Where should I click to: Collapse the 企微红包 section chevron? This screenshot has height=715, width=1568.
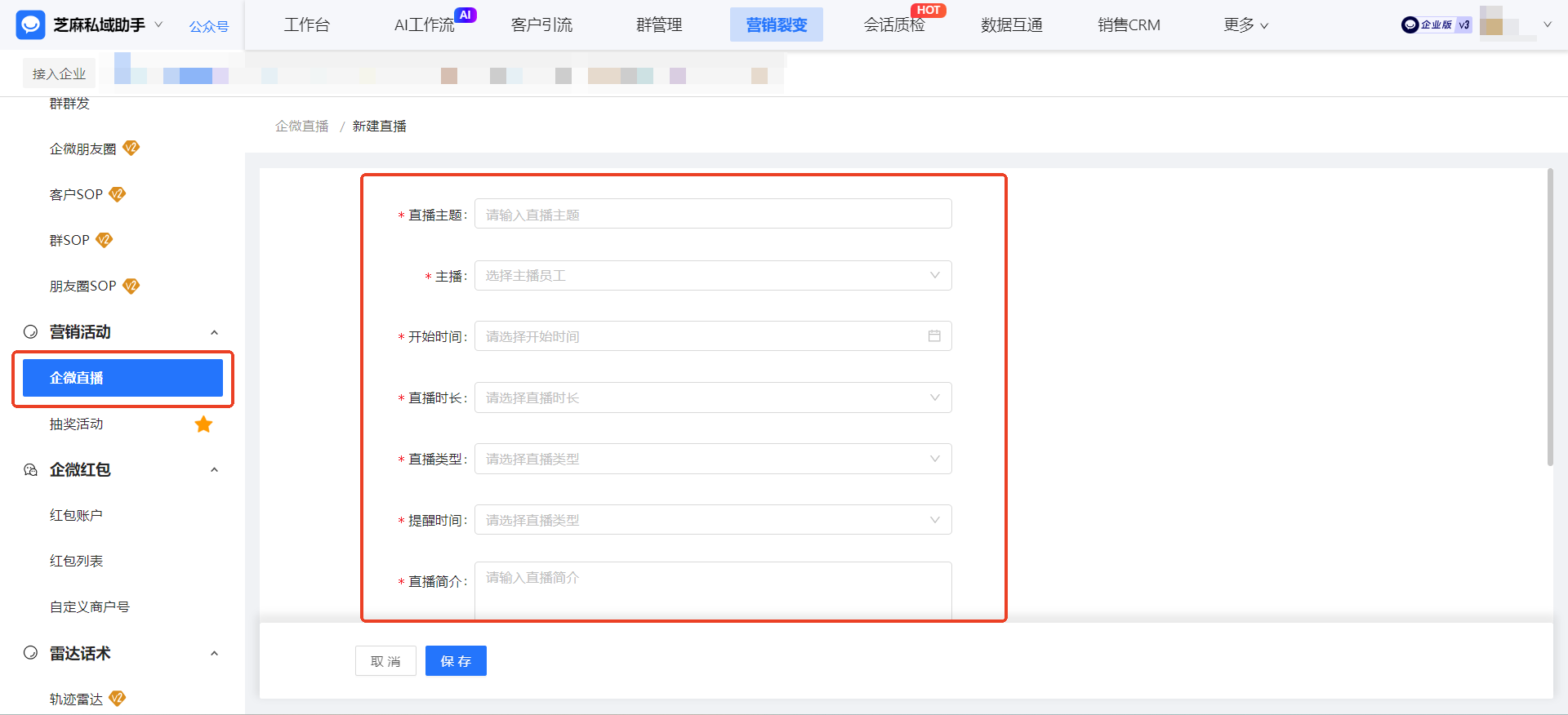pos(214,469)
